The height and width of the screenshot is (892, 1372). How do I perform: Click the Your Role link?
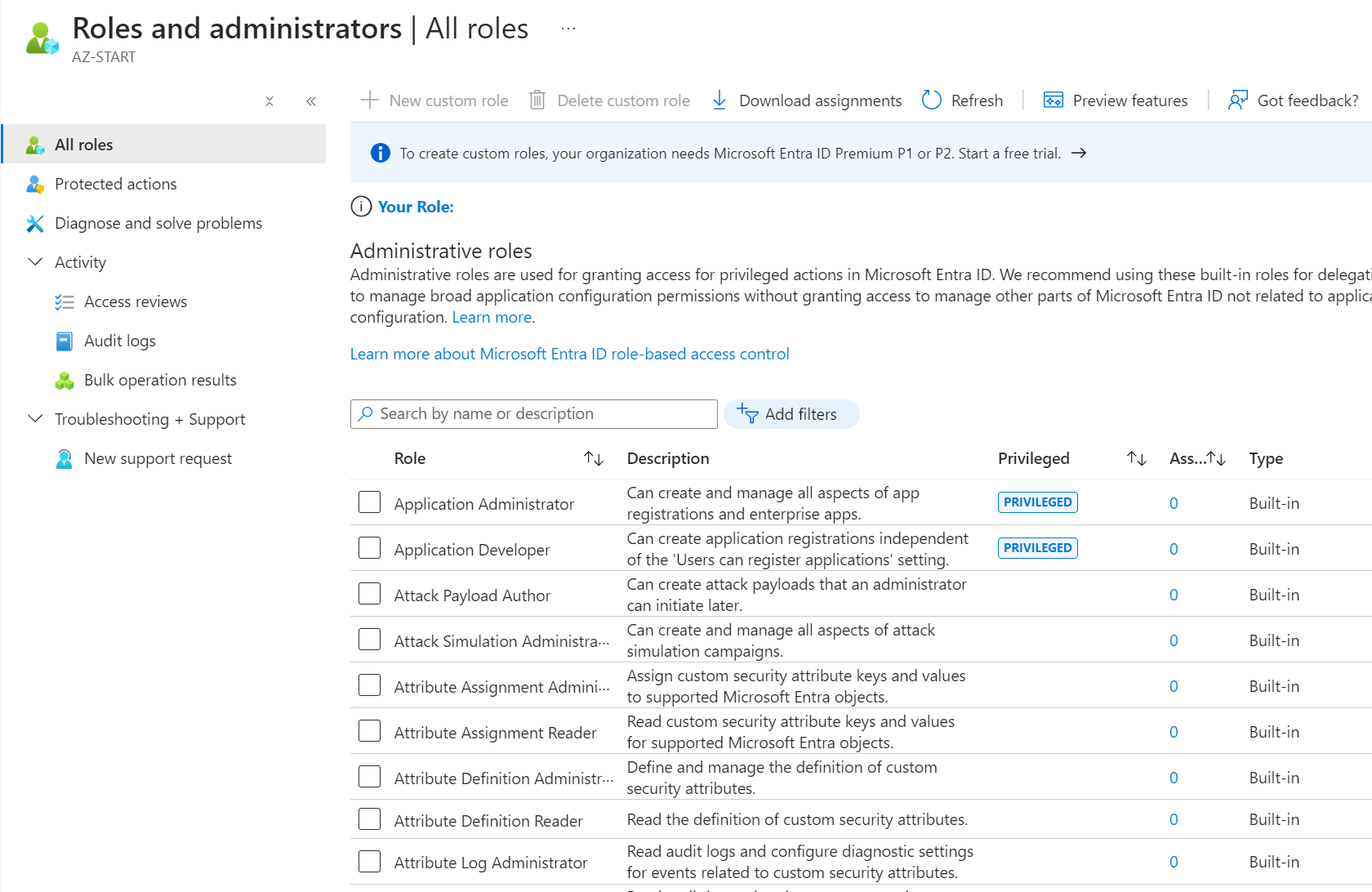pos(416,207)
